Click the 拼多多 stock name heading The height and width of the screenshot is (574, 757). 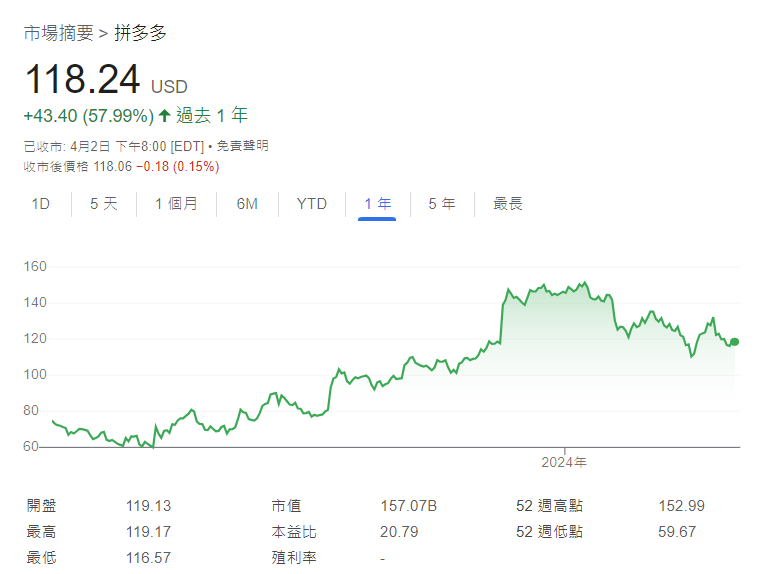click(140, 33)
